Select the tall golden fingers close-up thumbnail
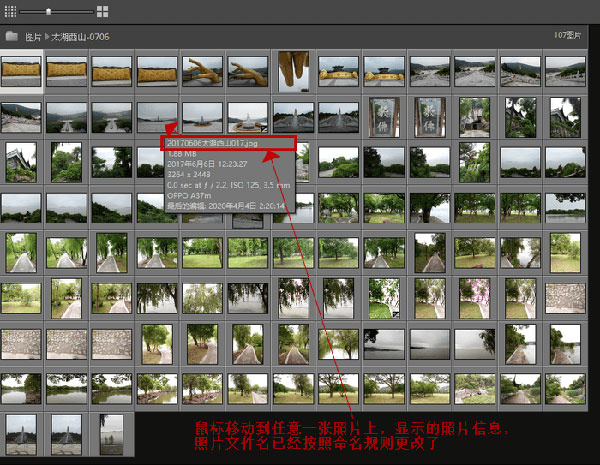Viewport: 600px width, 465px height. [293, 72]
